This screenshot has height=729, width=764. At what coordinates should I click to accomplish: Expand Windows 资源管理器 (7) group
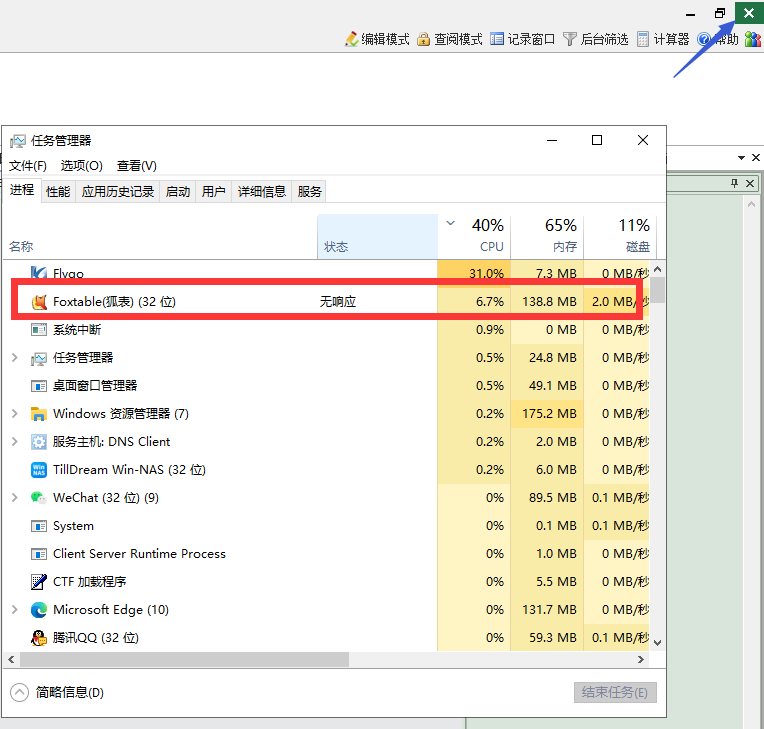15,414
